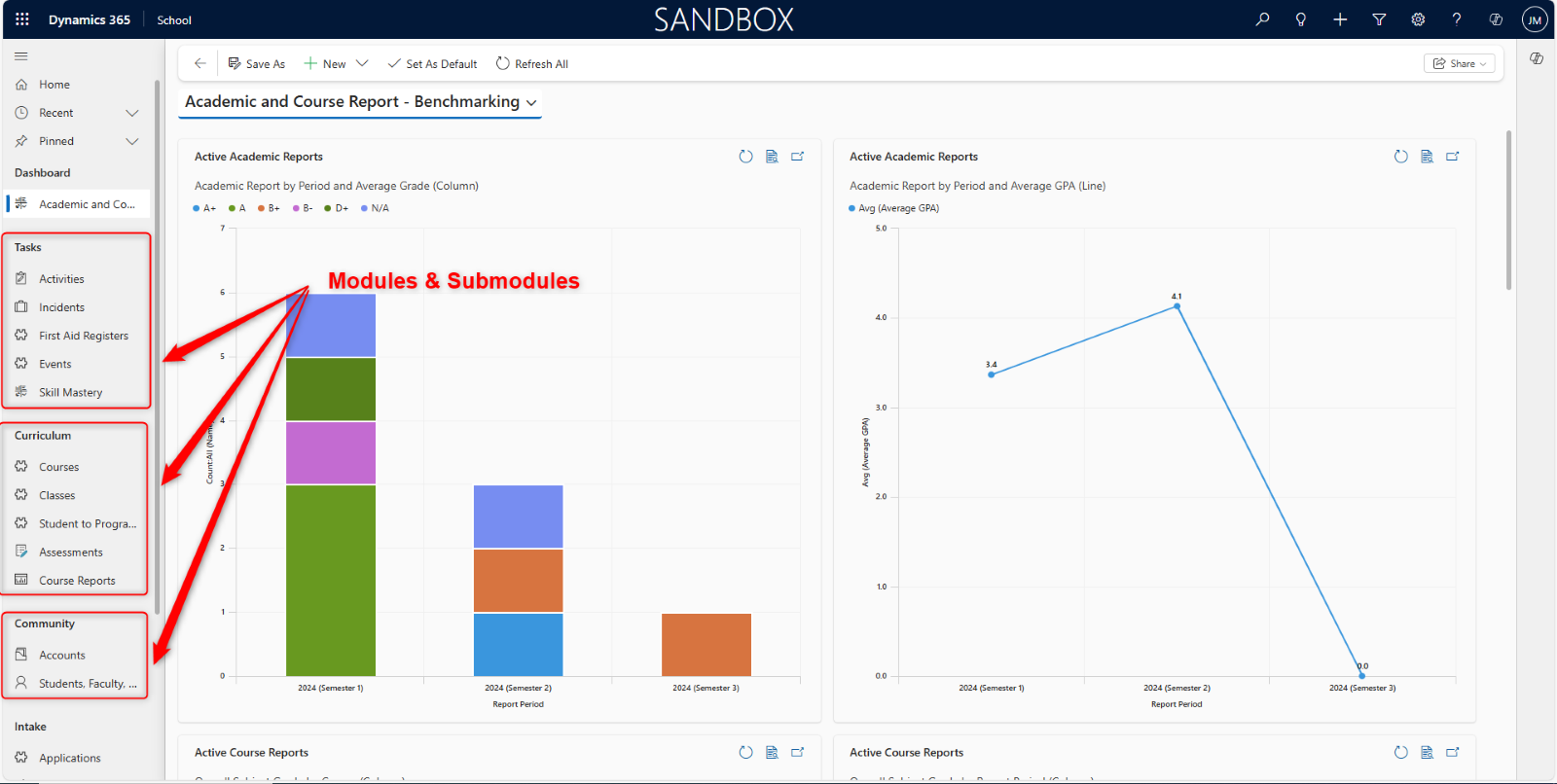Toggle the A+ legend item in column chart

[204, 208]
